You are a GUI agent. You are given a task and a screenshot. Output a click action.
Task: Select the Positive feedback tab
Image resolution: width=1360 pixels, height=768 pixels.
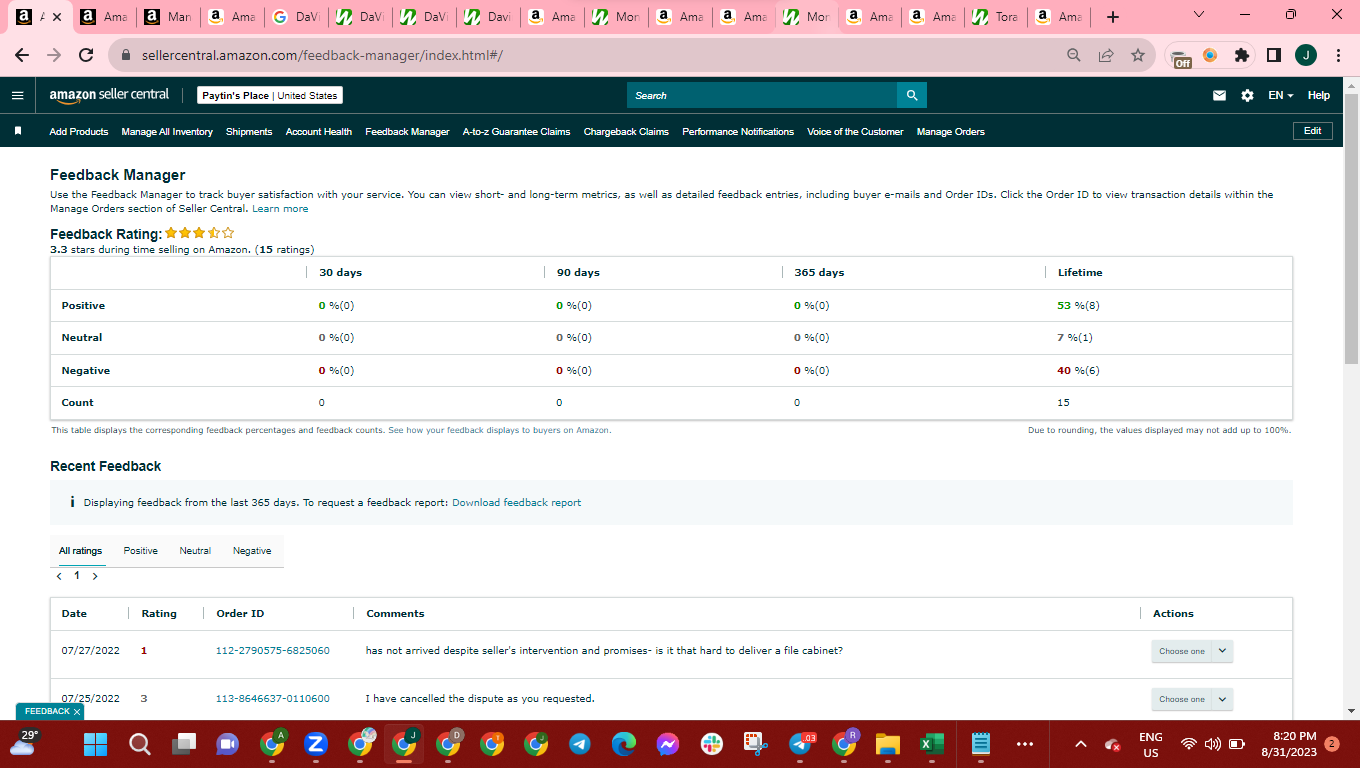point(141,551)
